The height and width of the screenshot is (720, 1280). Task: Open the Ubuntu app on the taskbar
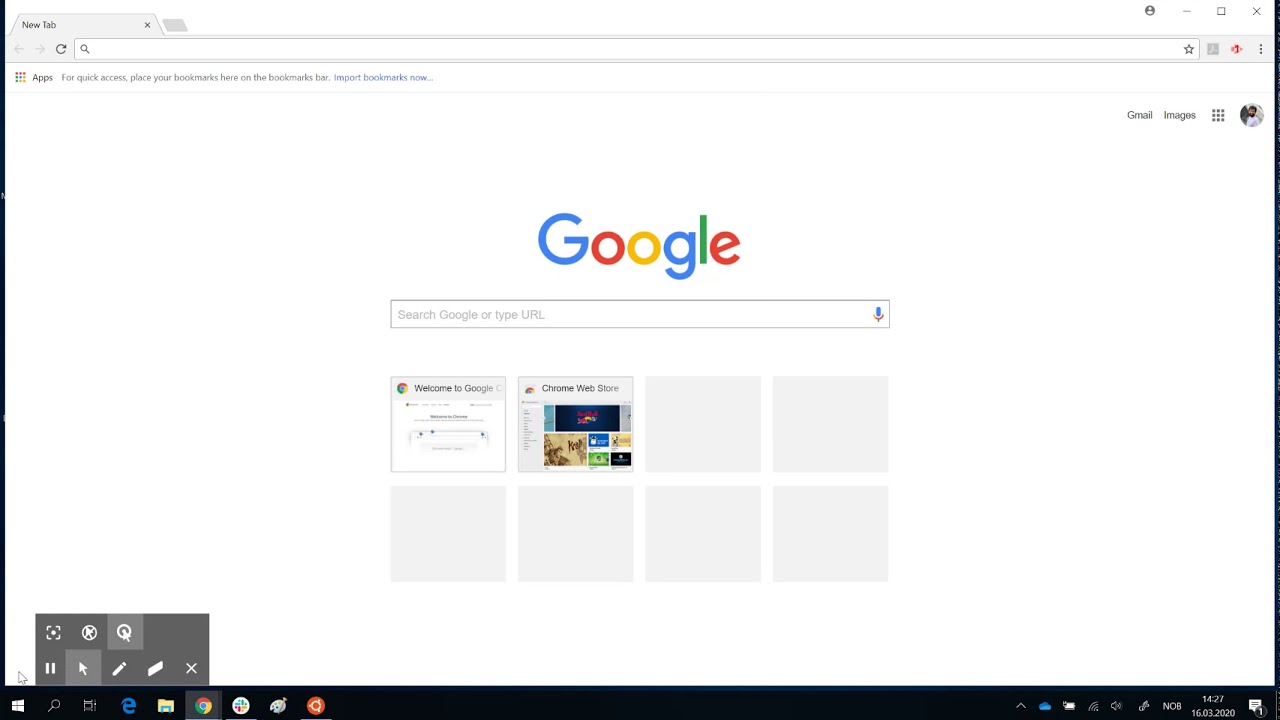tap(316, 706)
